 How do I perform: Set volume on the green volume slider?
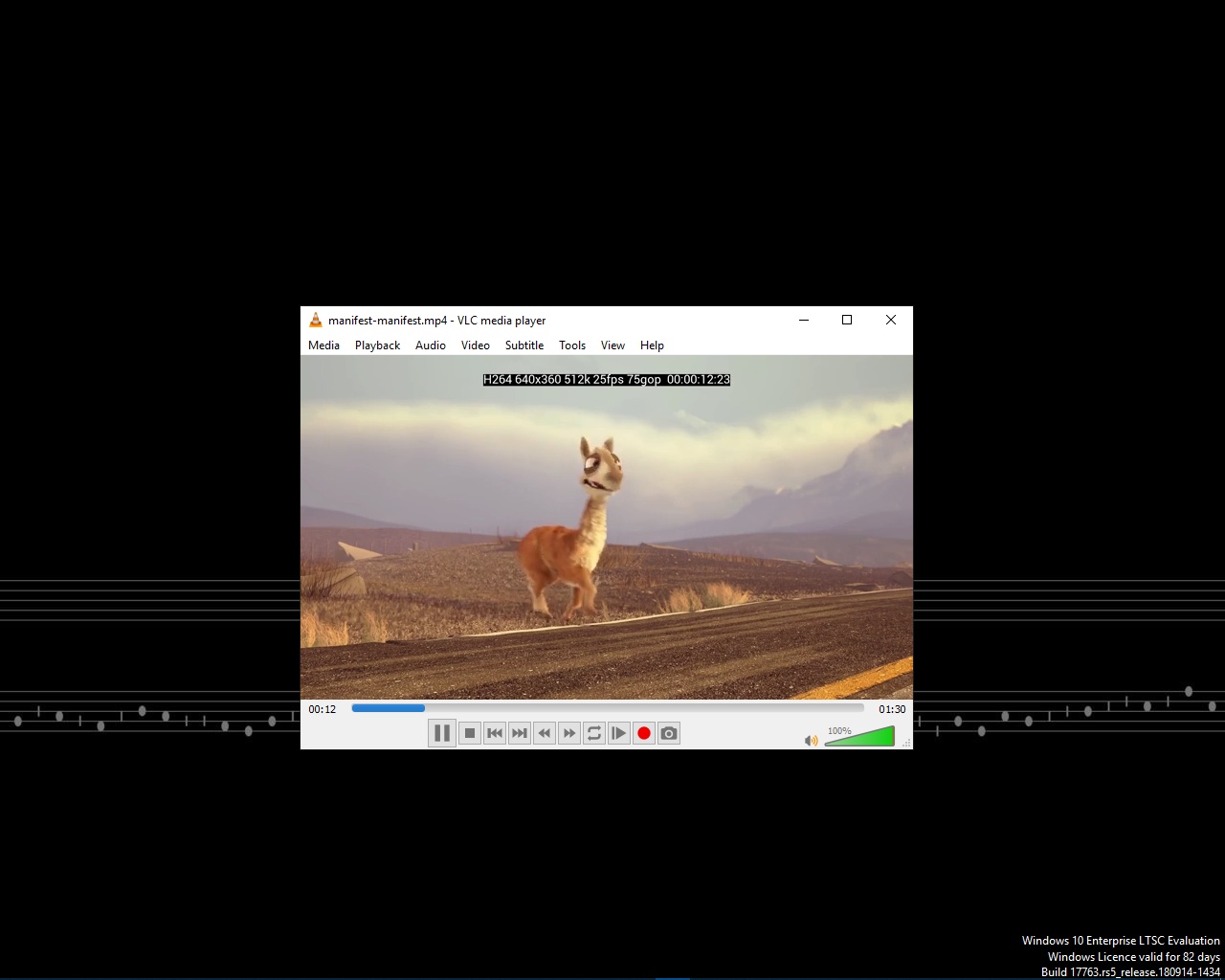[x=859, y=736]
